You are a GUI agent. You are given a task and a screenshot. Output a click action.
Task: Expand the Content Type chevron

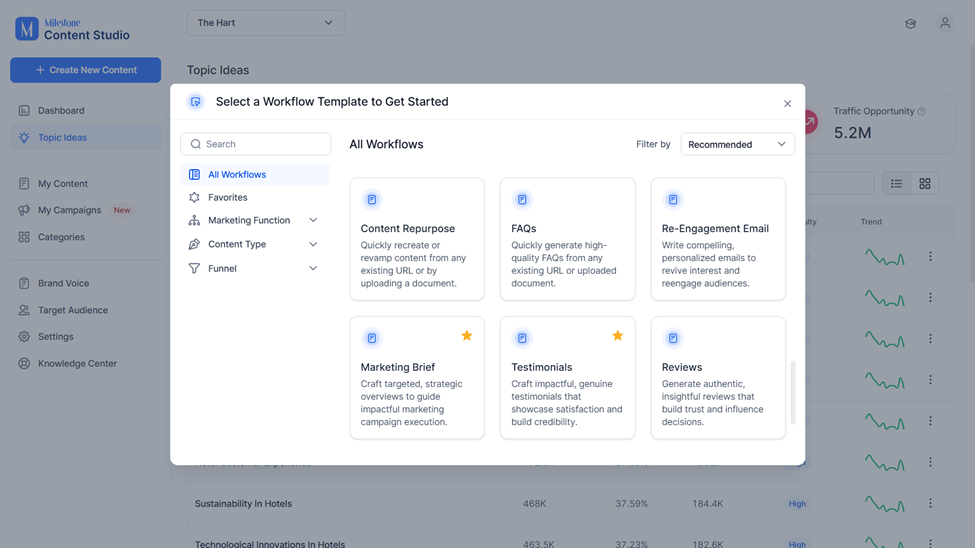coord(313,244)
